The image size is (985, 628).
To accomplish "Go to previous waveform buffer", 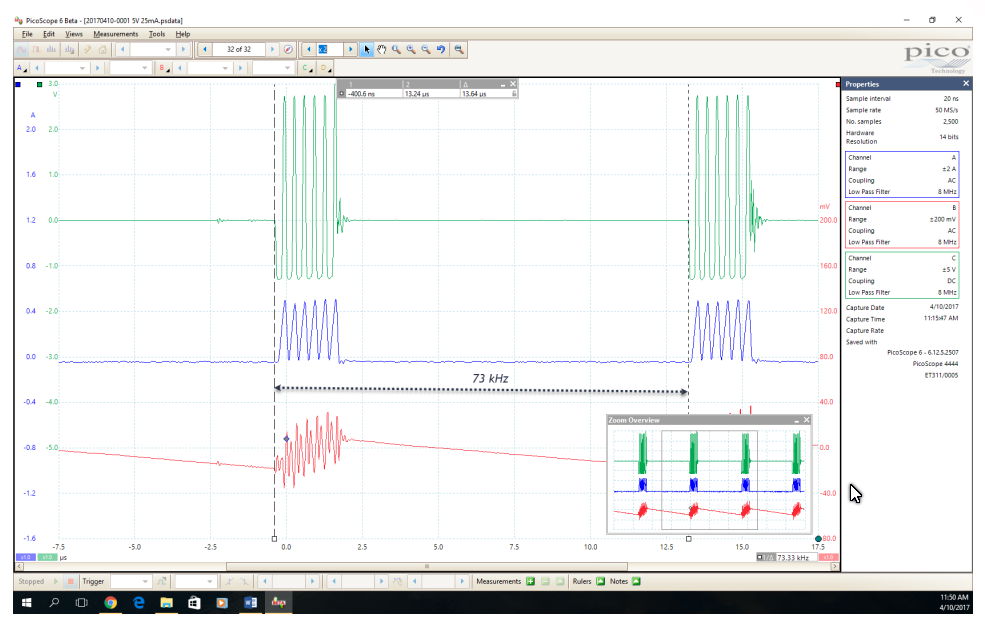I will pos(205,49).
